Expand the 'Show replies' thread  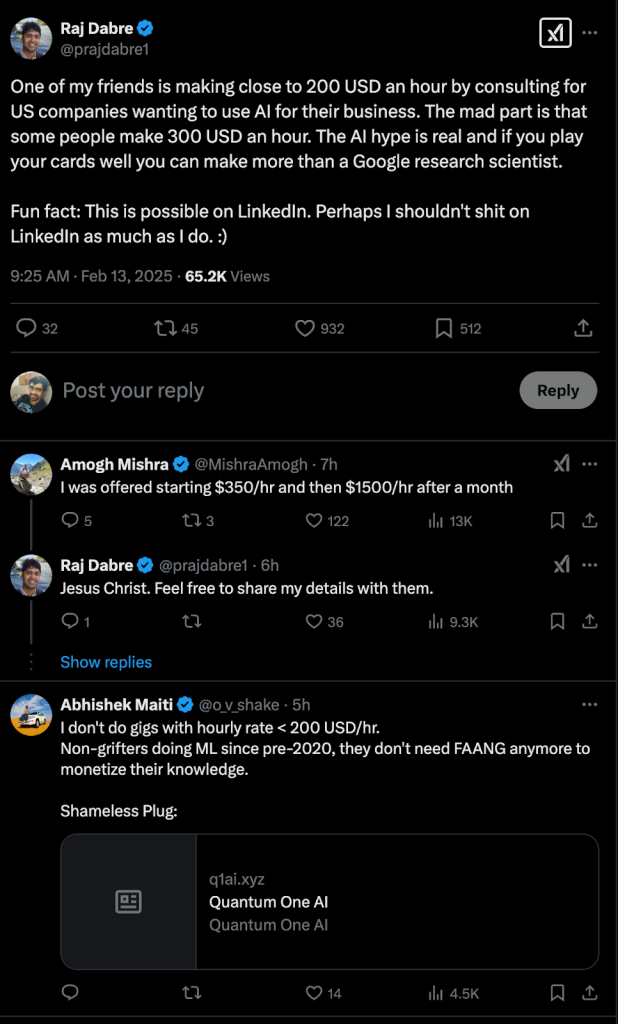106,662
